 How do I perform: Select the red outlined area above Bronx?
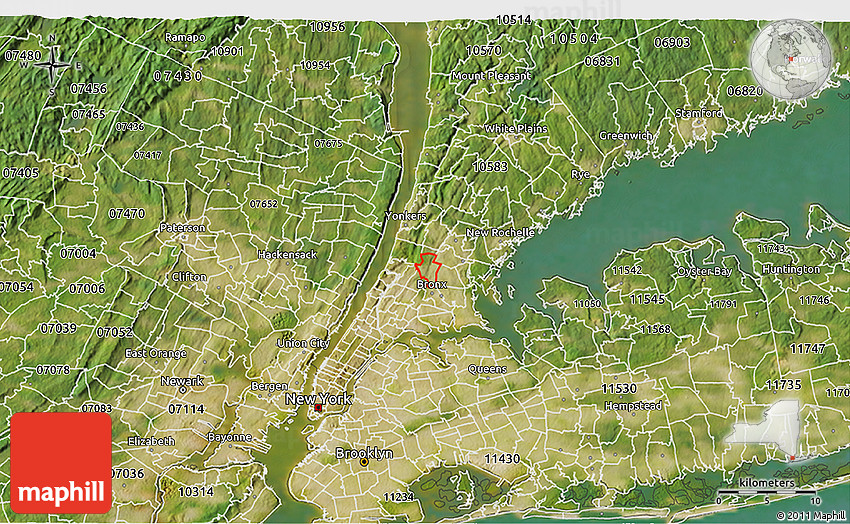(428, 266)
